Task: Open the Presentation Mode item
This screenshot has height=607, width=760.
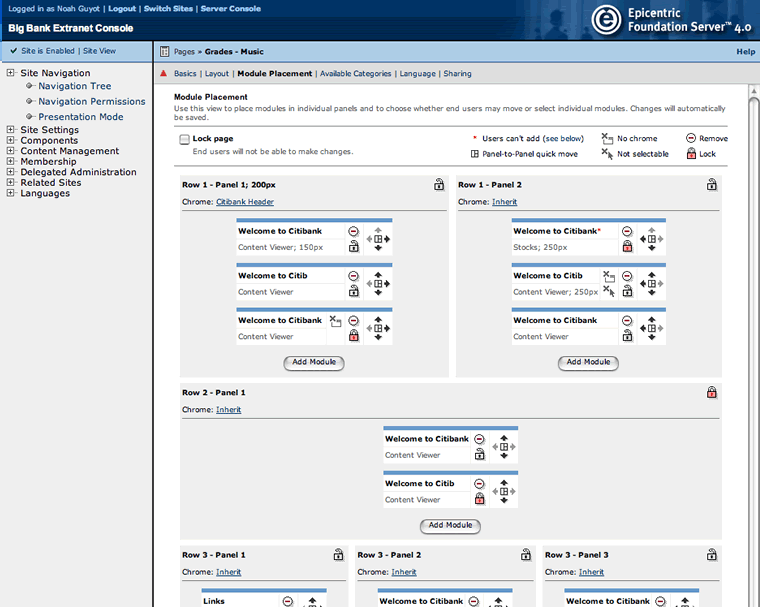Action: [x=80, y=117]
